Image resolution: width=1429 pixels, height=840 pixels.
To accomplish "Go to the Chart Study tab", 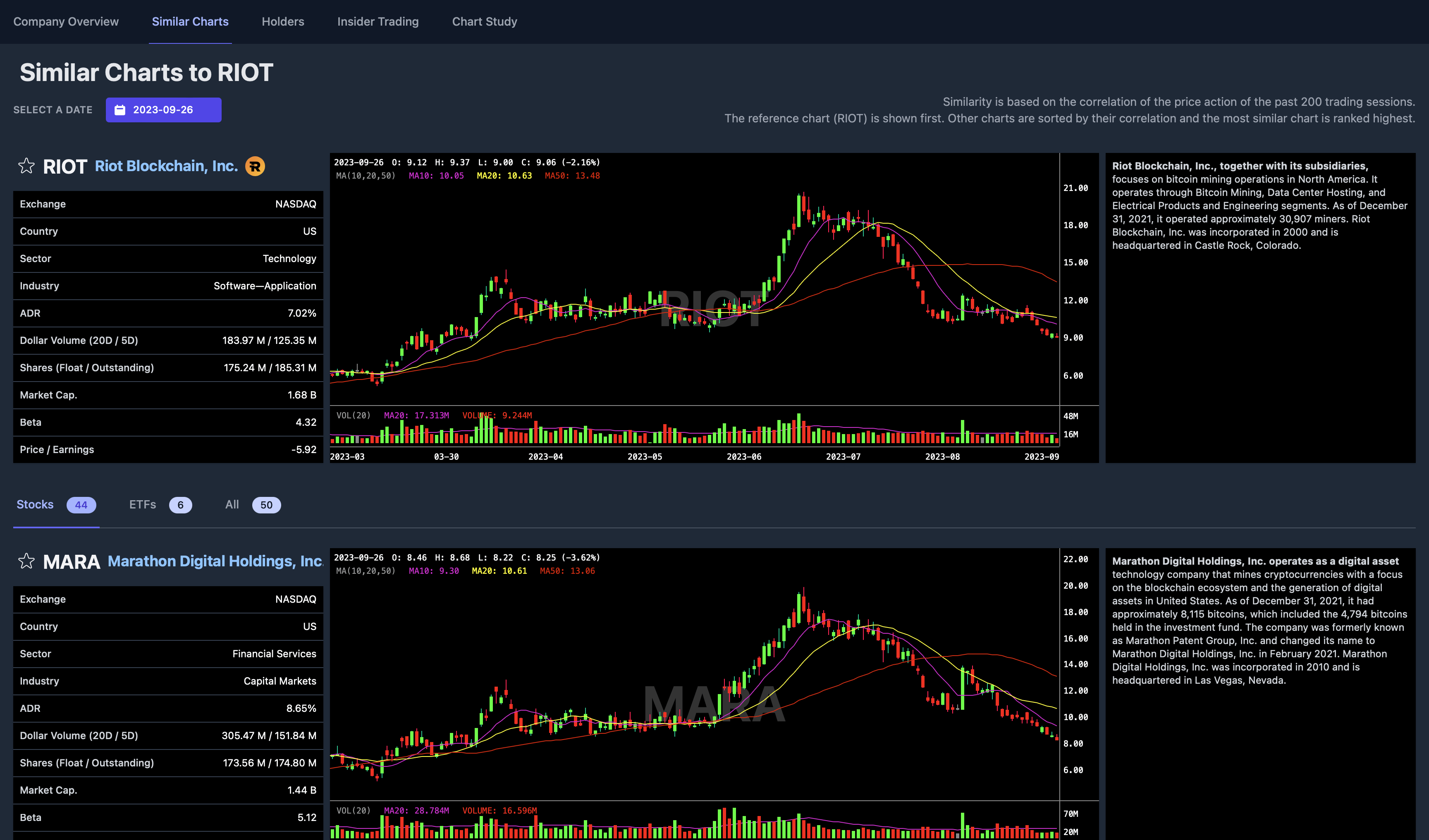I will pos(484,21).
